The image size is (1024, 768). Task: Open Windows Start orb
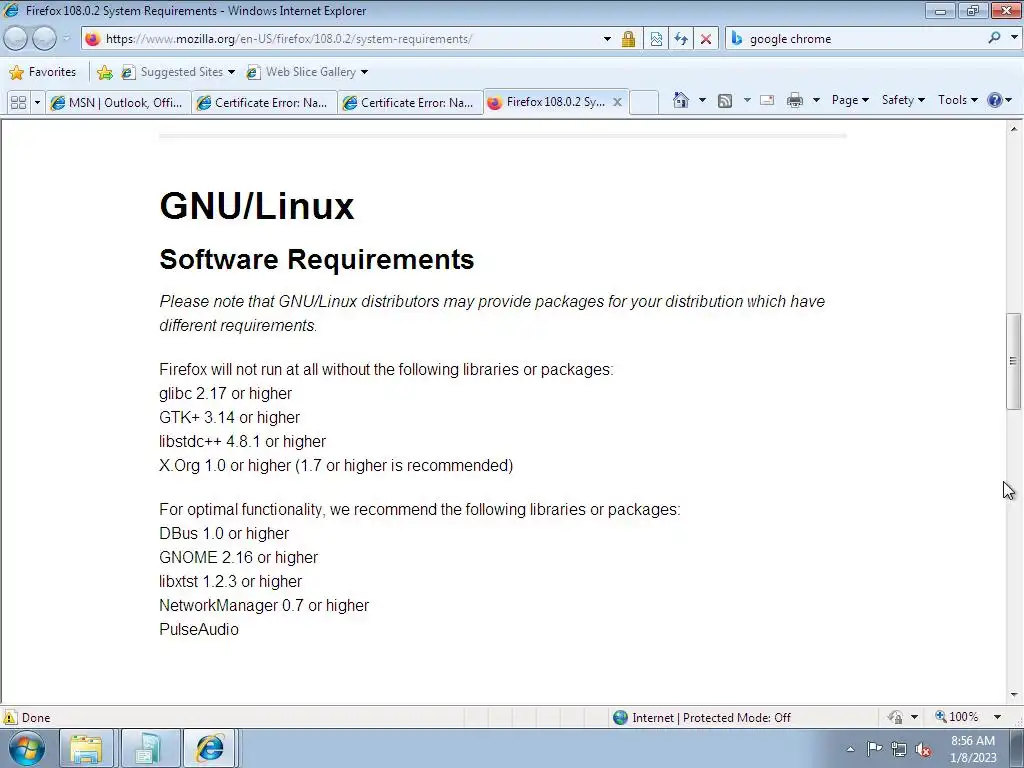coord(26,748)
